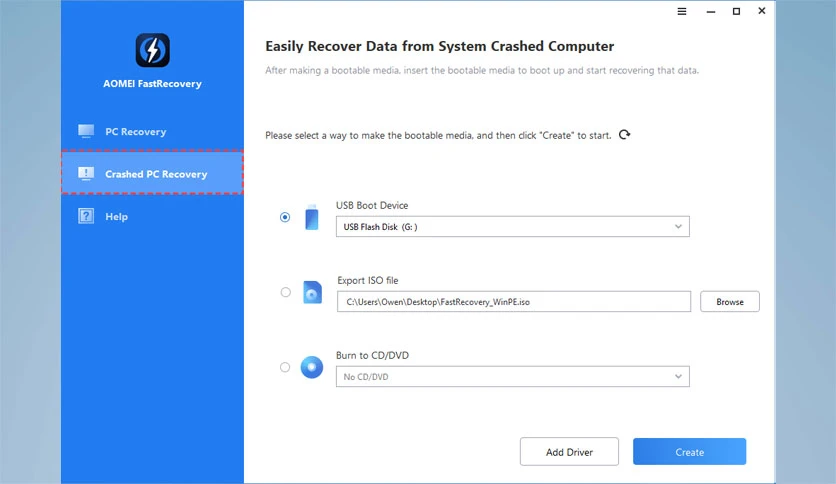Click the blue Create button
This screenshot has height=484, width=836.
(x=689, y=451)
